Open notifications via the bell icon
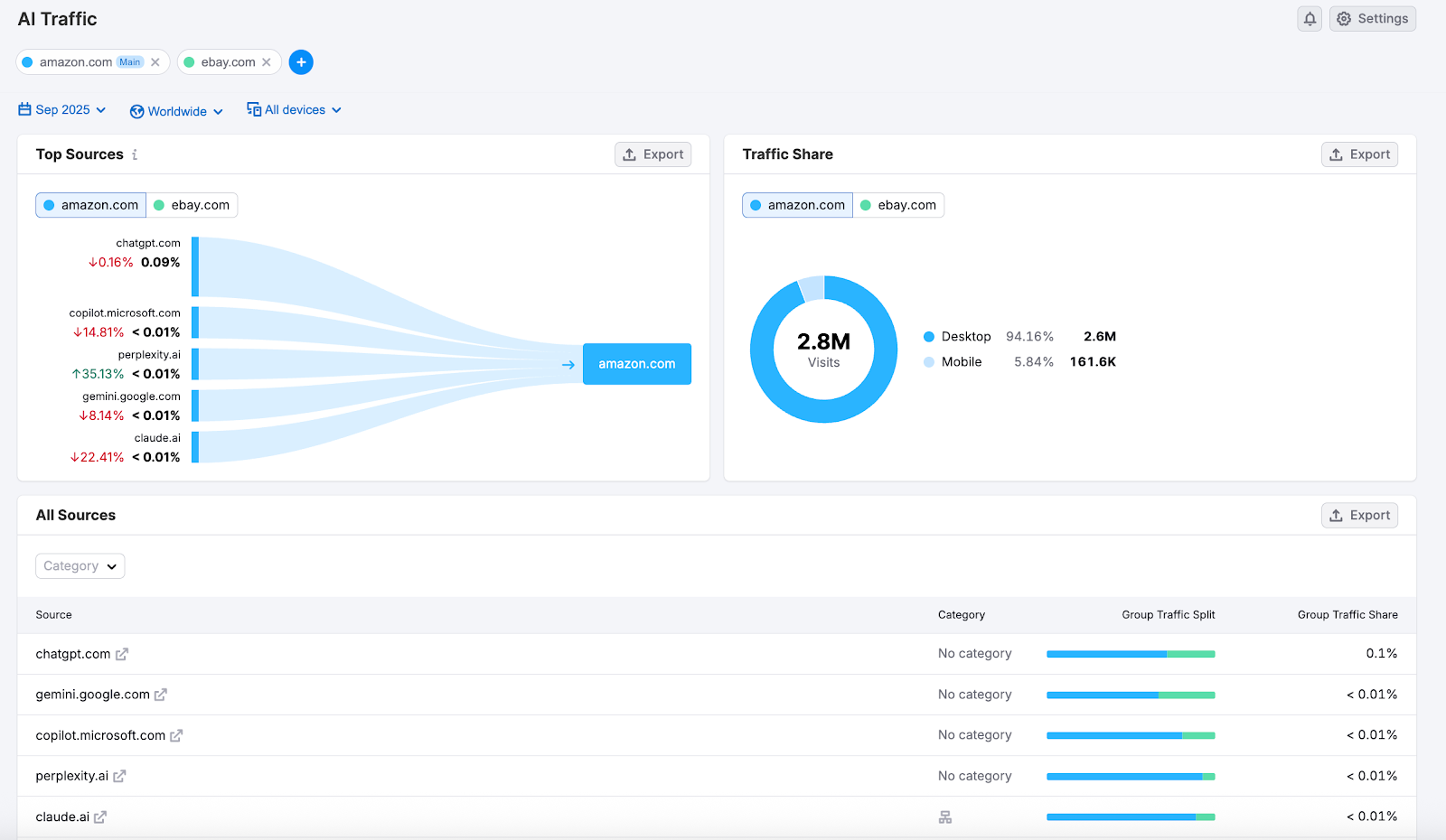Viewport: 1446px width, 840px height. [1310, 18]
